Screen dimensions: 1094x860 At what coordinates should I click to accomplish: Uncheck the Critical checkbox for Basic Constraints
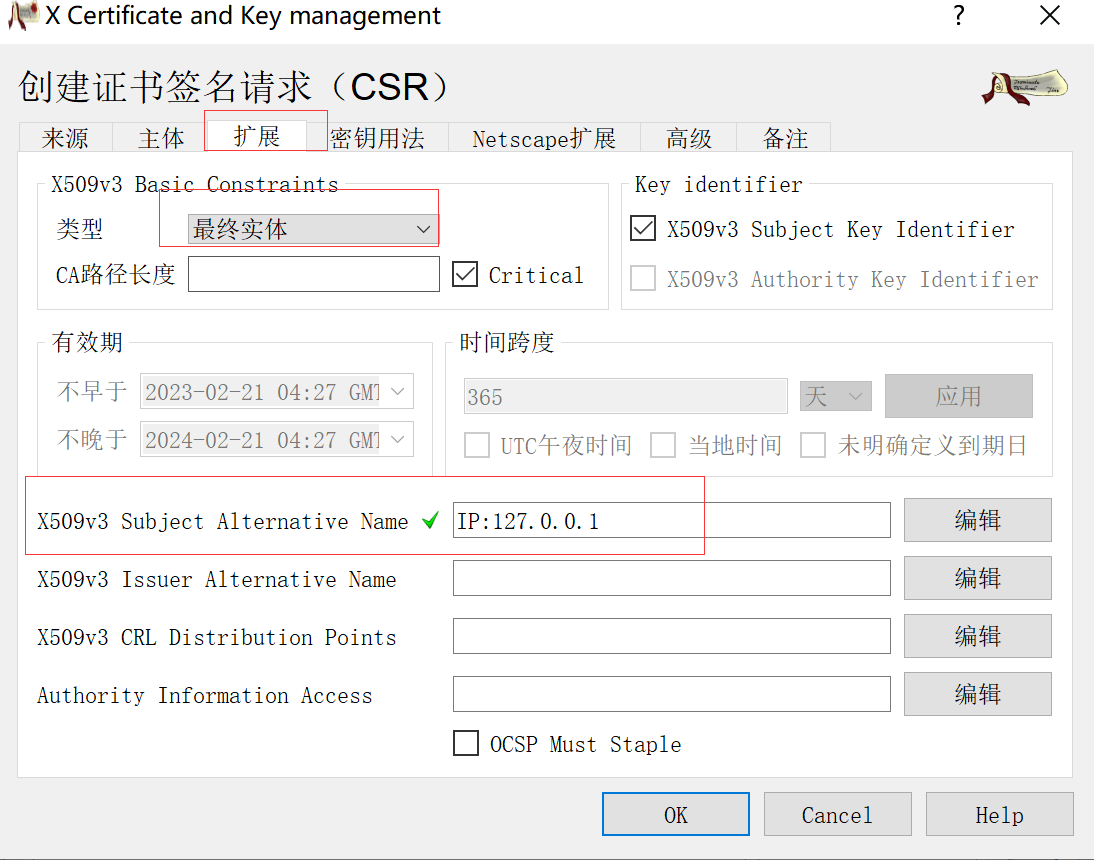tap(465, 274)
